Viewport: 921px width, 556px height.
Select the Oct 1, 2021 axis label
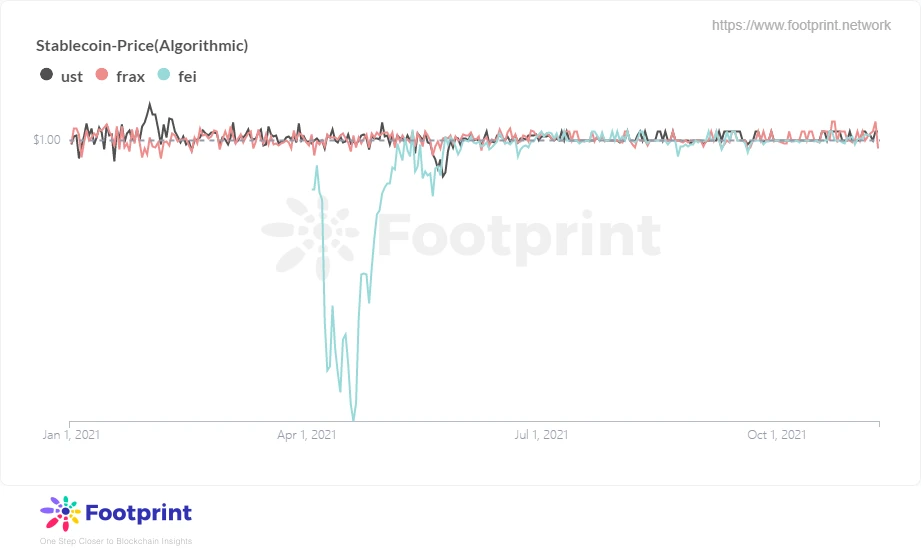[777, 435]
